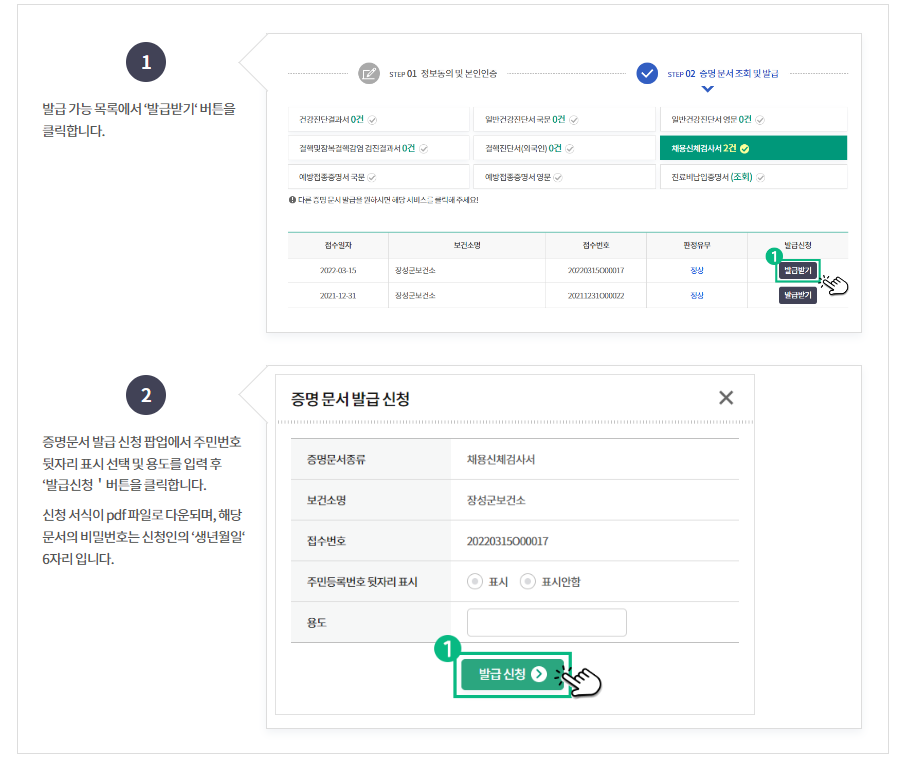The image size is (909, 767).
Task: Click the arrow icon inside the 발급 신청 button
Action: (538, 674)
